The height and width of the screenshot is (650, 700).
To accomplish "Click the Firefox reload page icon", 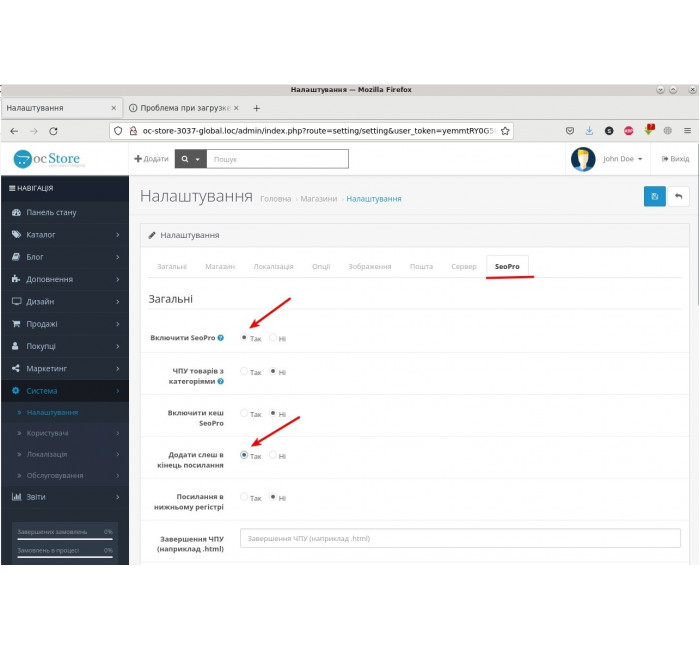I will click(54, 131).
